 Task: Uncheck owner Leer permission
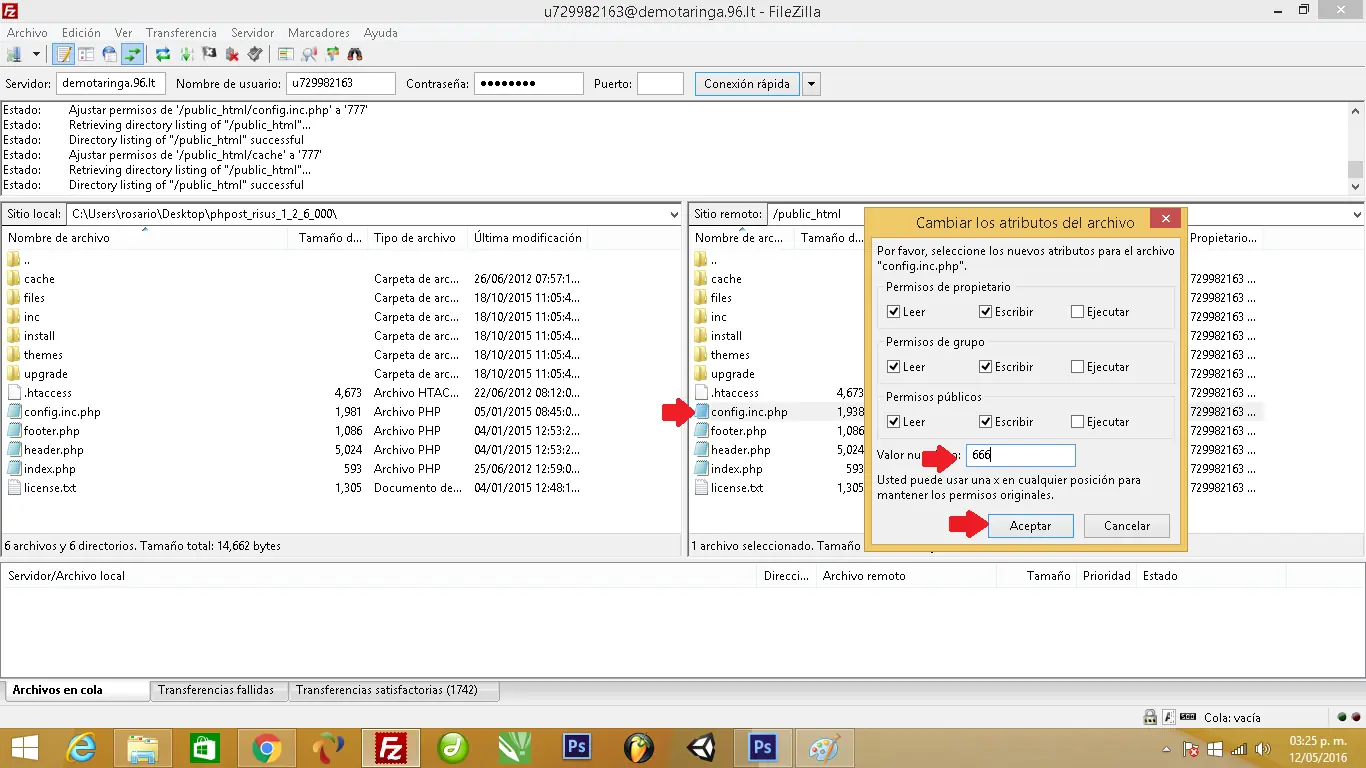point(893,312)
